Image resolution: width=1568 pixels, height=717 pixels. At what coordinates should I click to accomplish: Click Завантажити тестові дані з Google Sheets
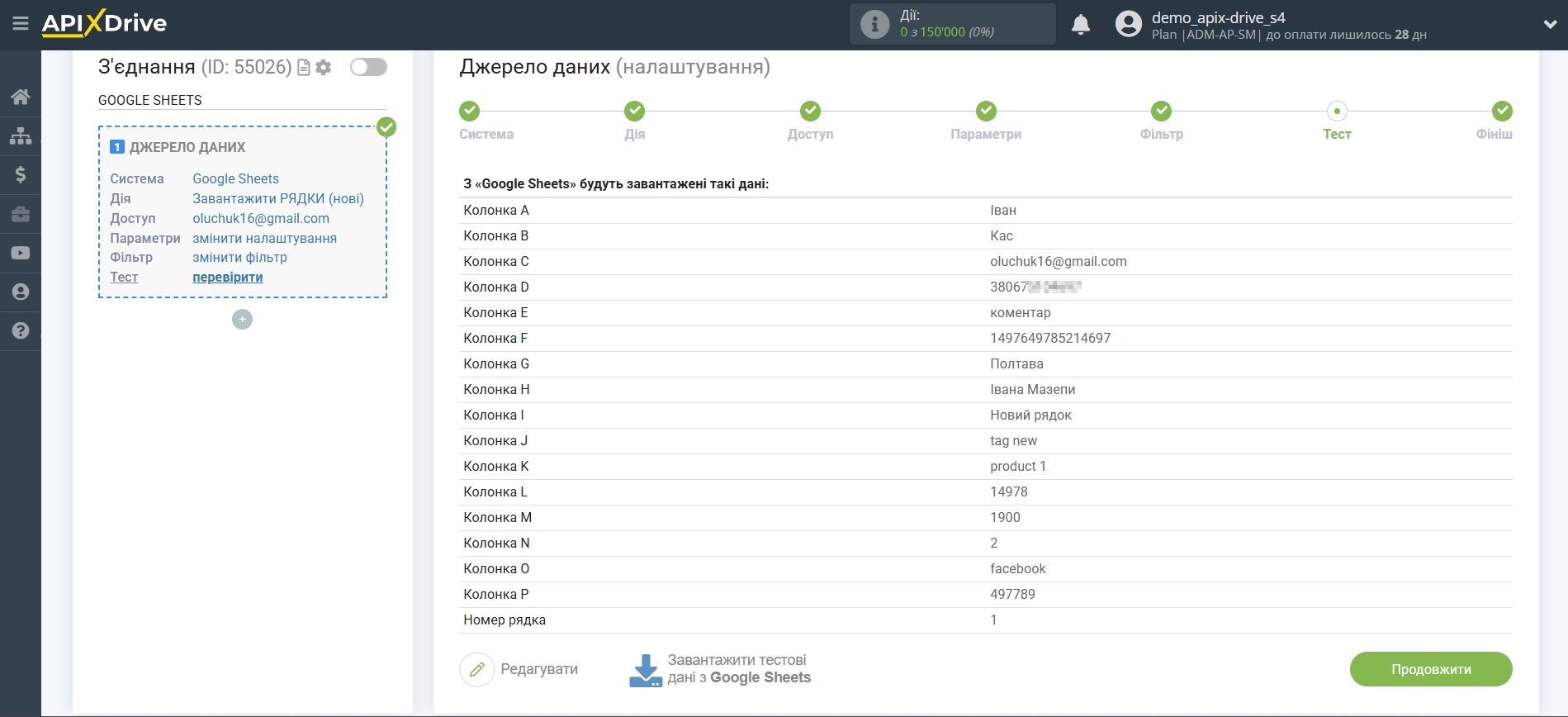point(739,669)
